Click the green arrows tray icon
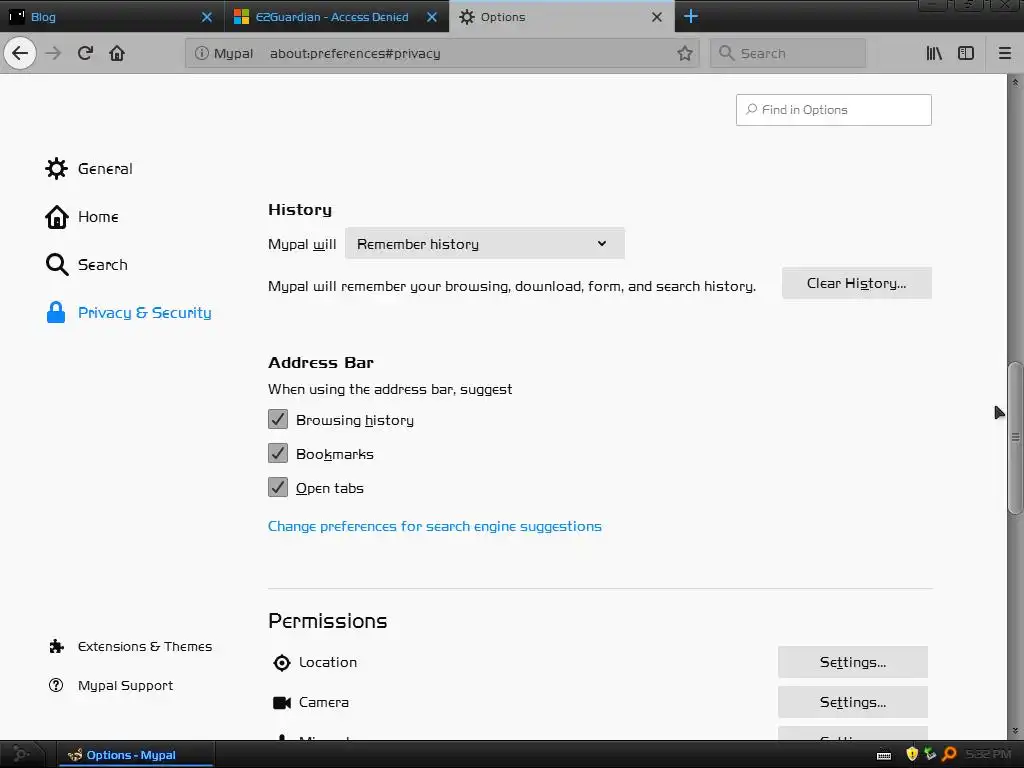The image size is (1024, 768). coord(931,754)
